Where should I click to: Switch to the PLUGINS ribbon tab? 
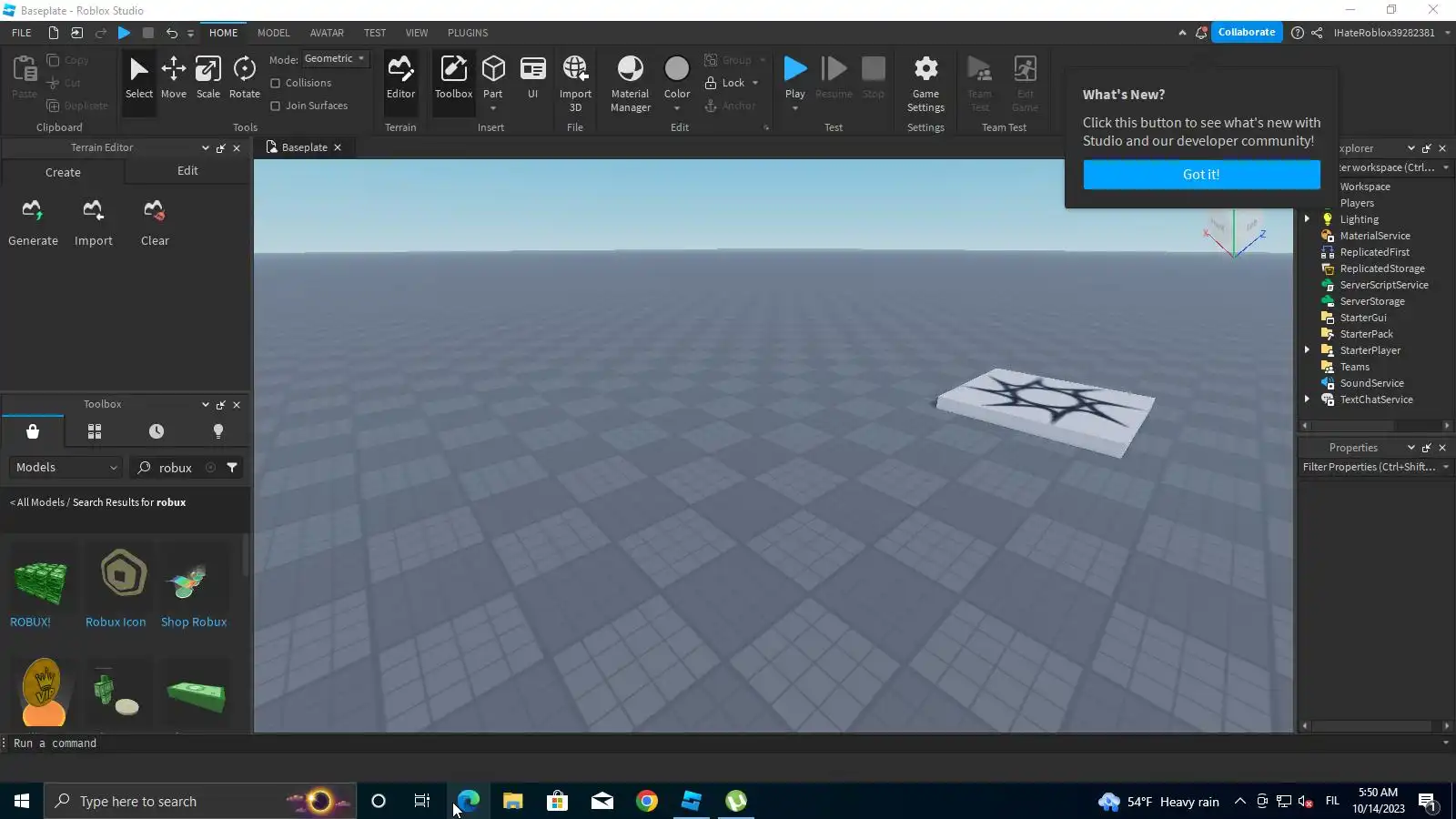point(468,33)
